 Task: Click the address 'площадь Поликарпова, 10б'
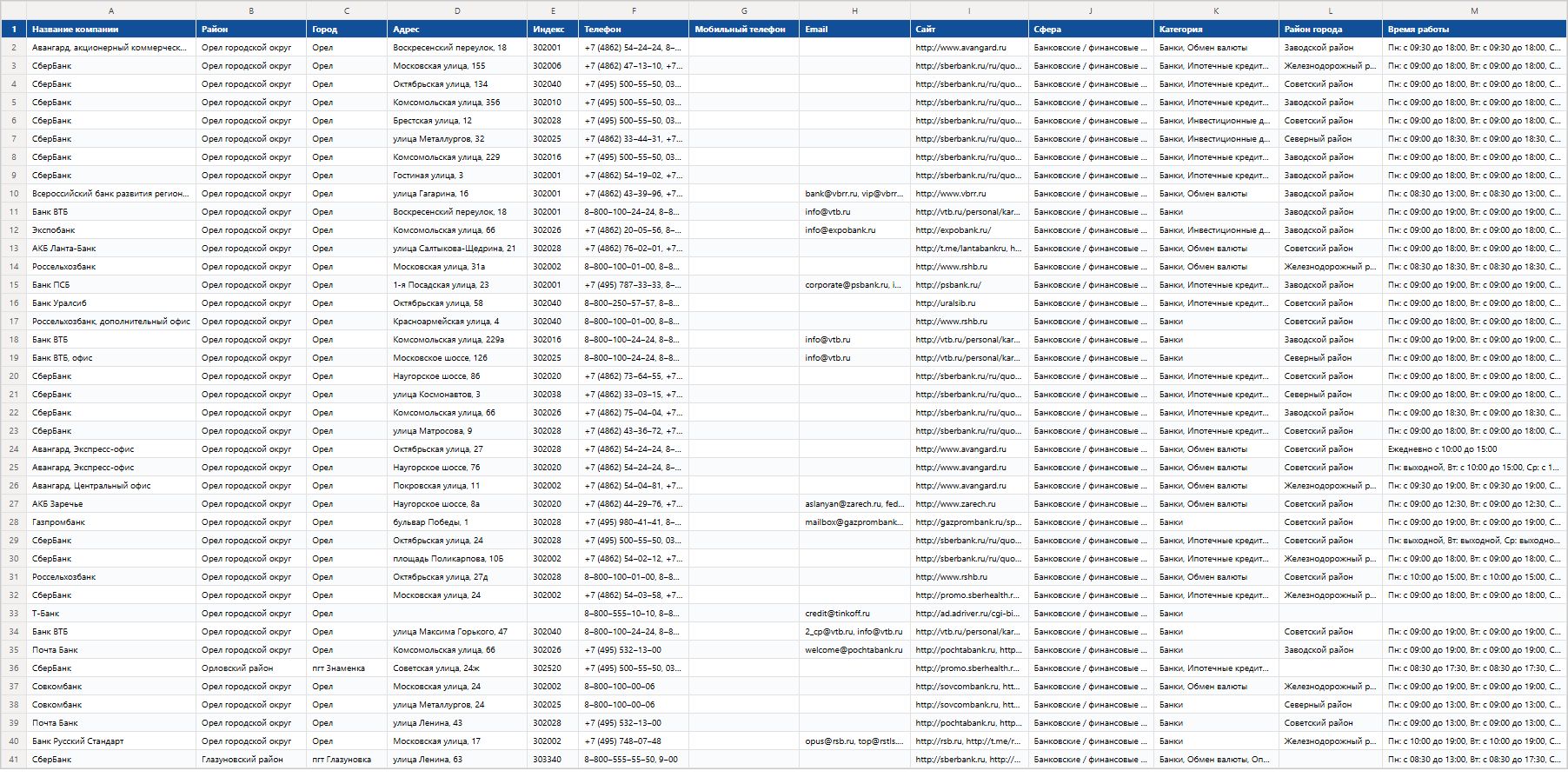(457, 559)
